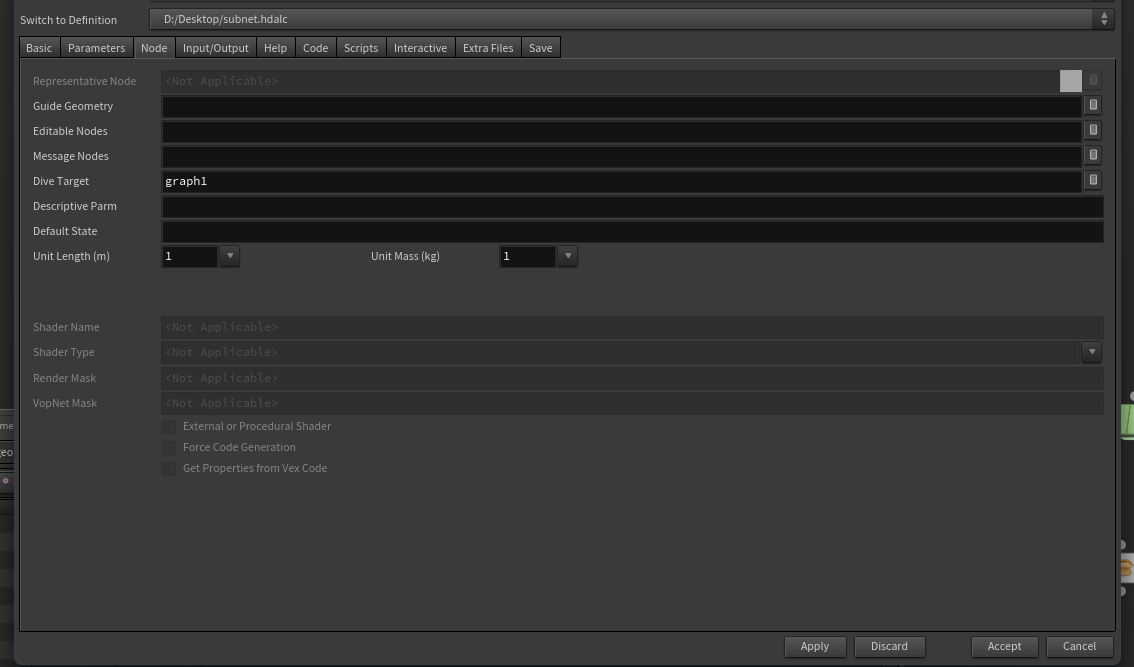
Task: Open node chooser for Guide Geometry
Action: 1093,106
